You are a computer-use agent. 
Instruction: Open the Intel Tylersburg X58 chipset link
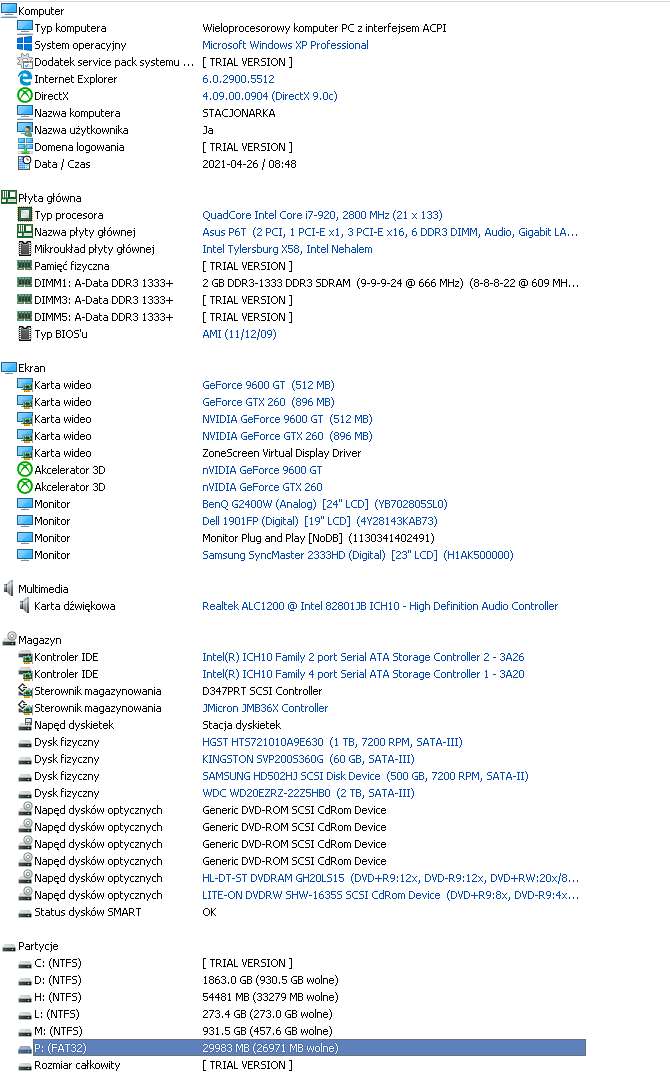pos(287,249)
